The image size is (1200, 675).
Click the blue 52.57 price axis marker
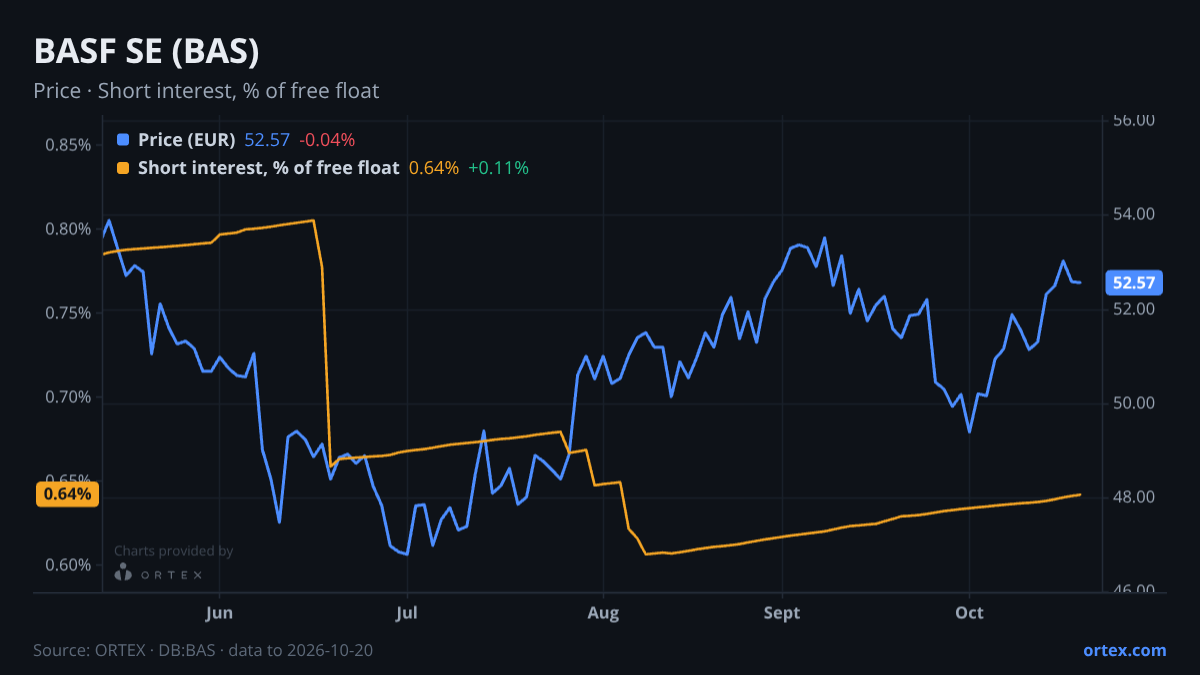point(1135,283)
